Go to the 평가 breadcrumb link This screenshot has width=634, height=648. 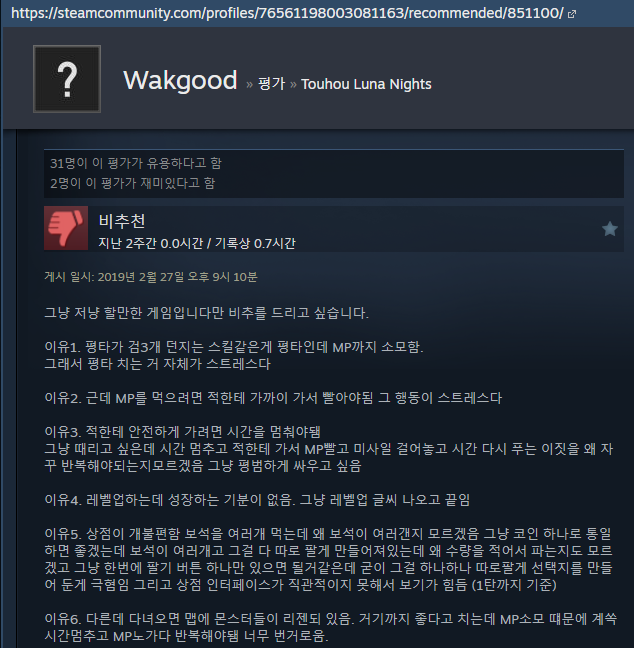tap(271, 84)
